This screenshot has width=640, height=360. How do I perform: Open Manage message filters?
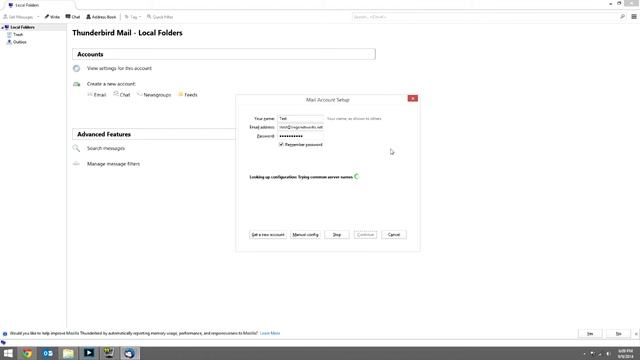click(113, 164)
